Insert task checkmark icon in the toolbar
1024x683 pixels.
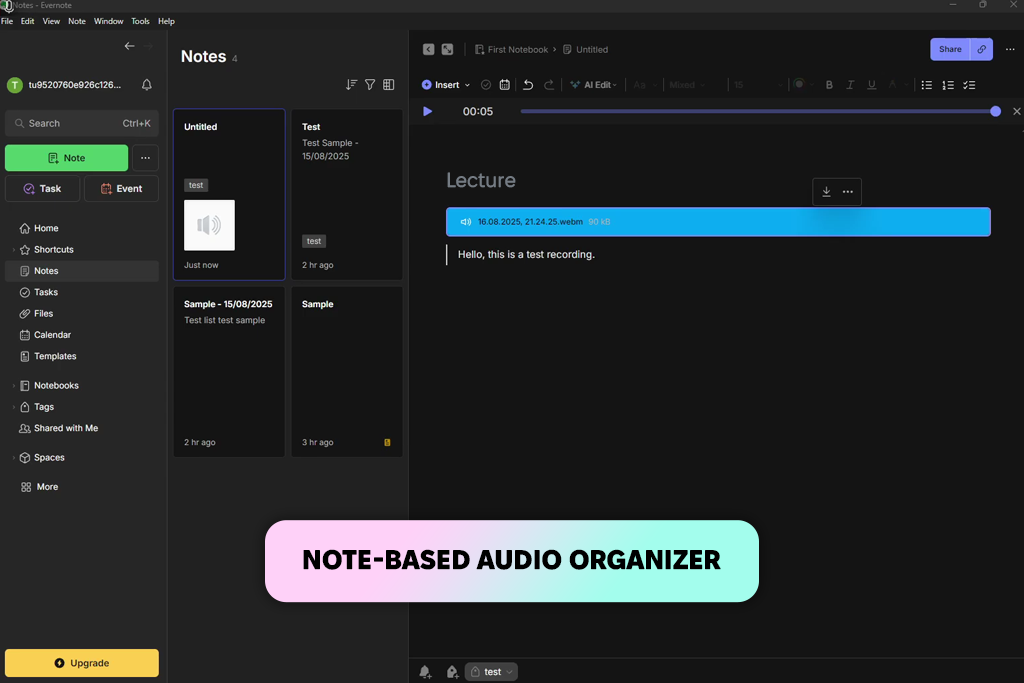pyautogui.click(x=486, y=85)
